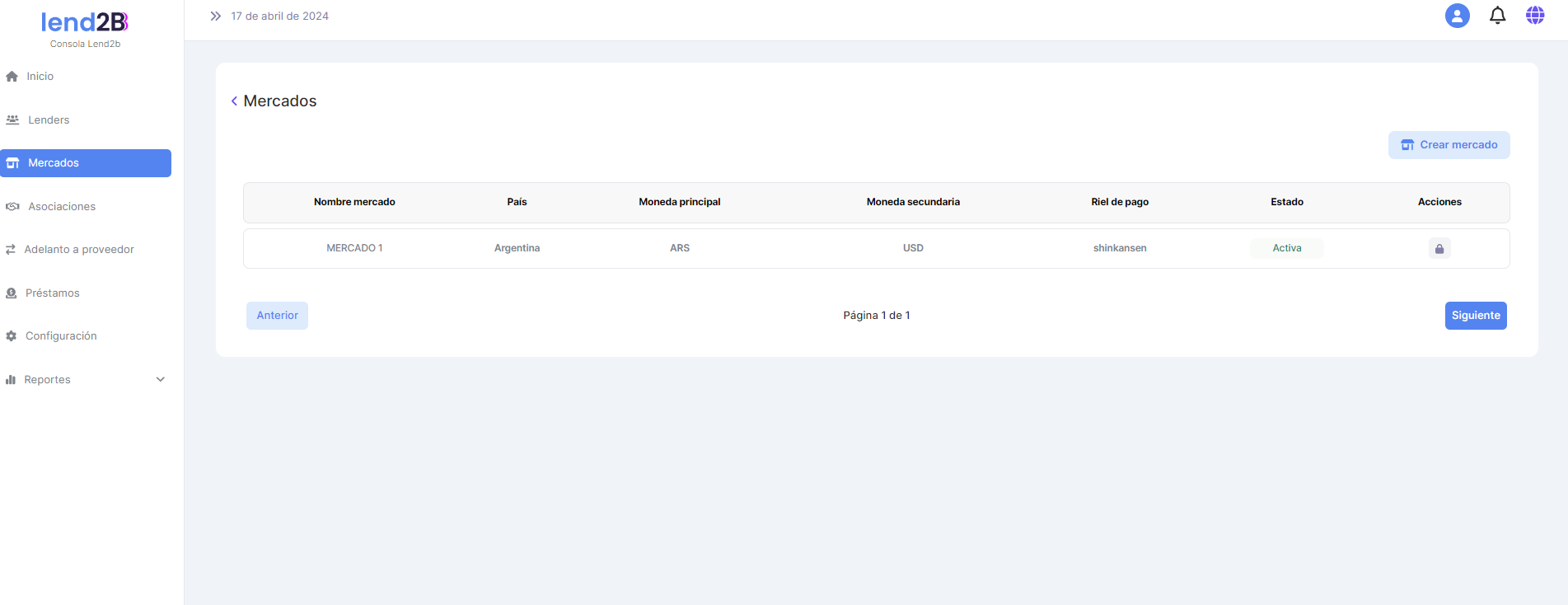Click the Anterior pagination button

tap(277, 316)
